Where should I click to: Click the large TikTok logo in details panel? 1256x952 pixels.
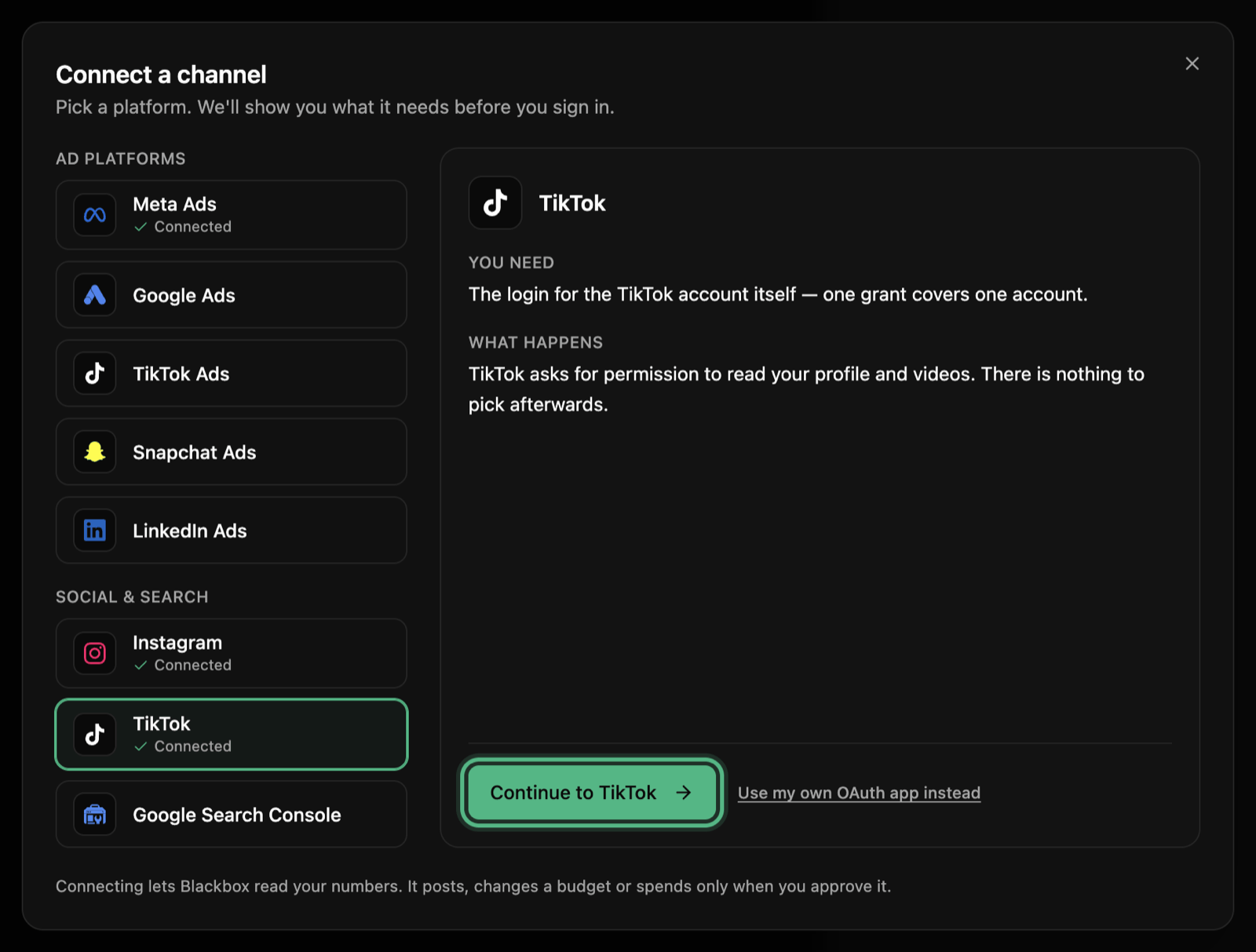pos(495,203)
